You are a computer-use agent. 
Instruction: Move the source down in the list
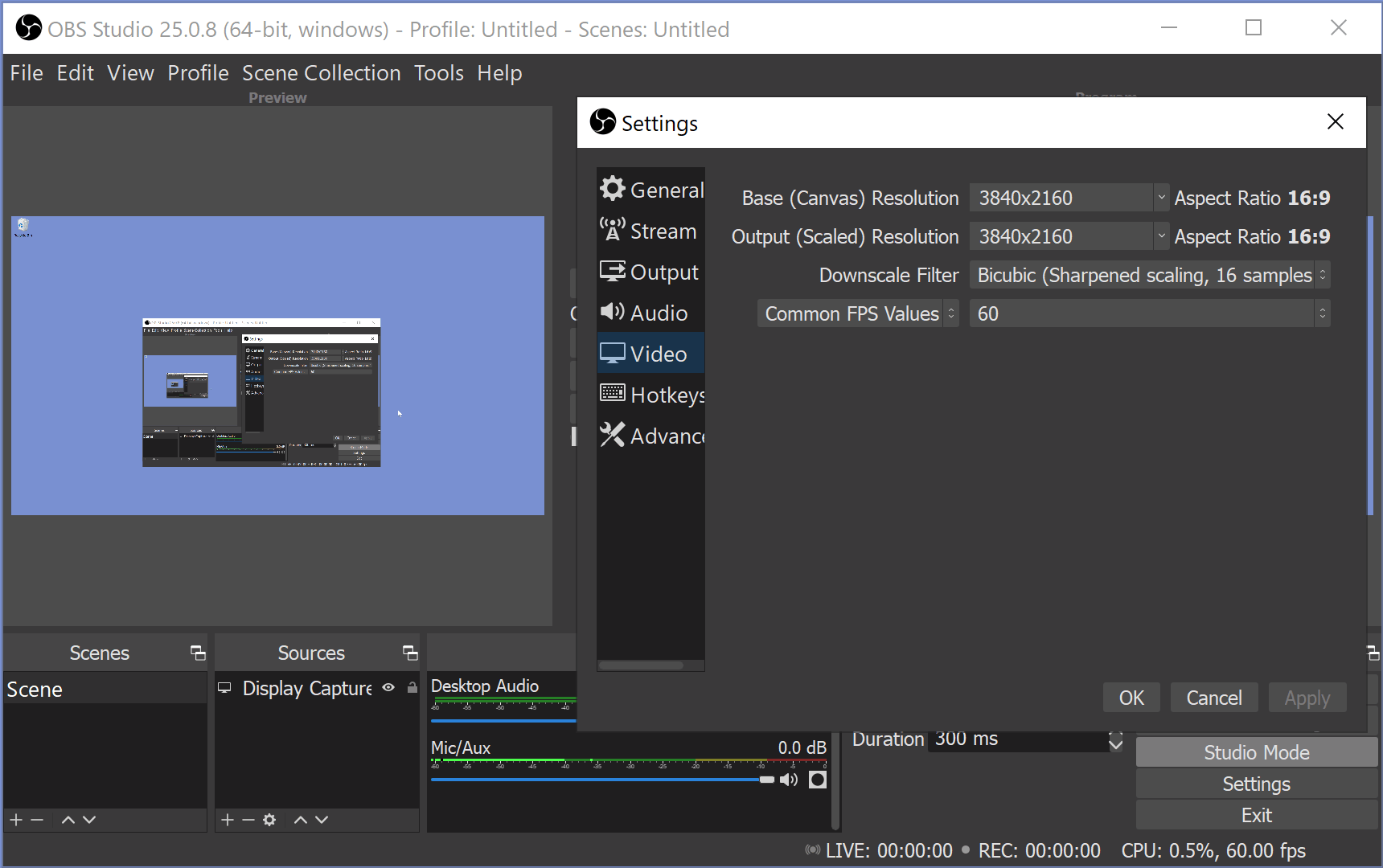point(322,820)
